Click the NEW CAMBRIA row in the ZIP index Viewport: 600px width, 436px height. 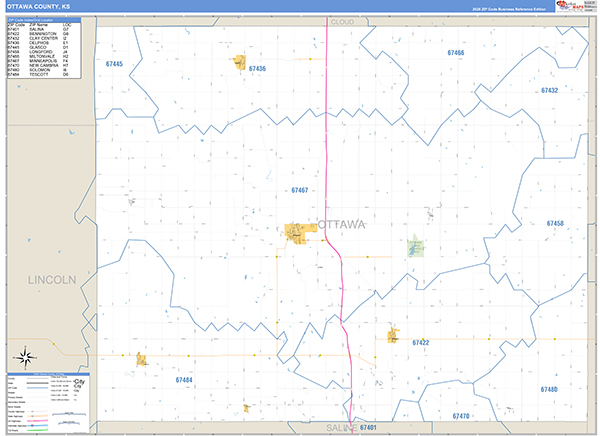pyautogui.click(x=38, y=65)
